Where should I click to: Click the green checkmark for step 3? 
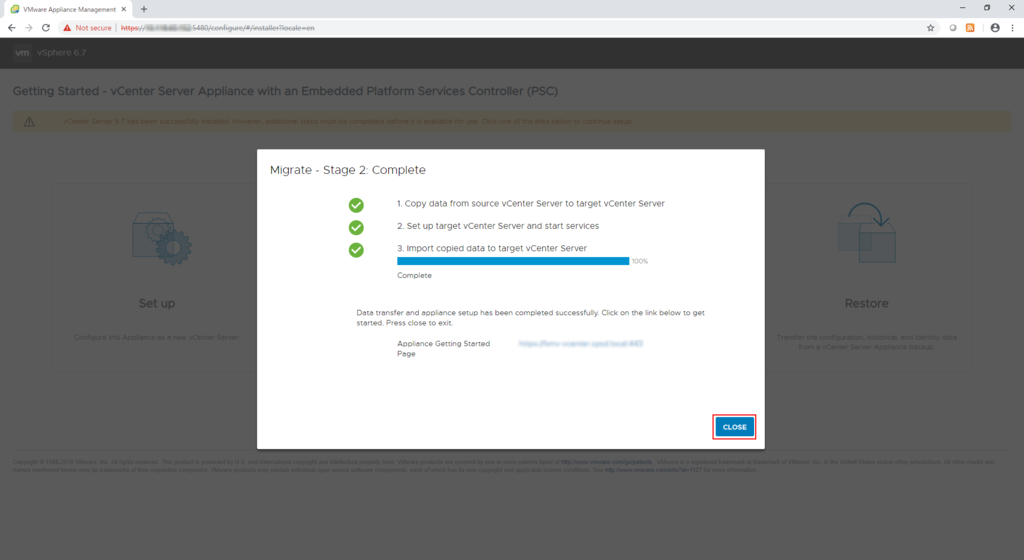click(356, 249)
